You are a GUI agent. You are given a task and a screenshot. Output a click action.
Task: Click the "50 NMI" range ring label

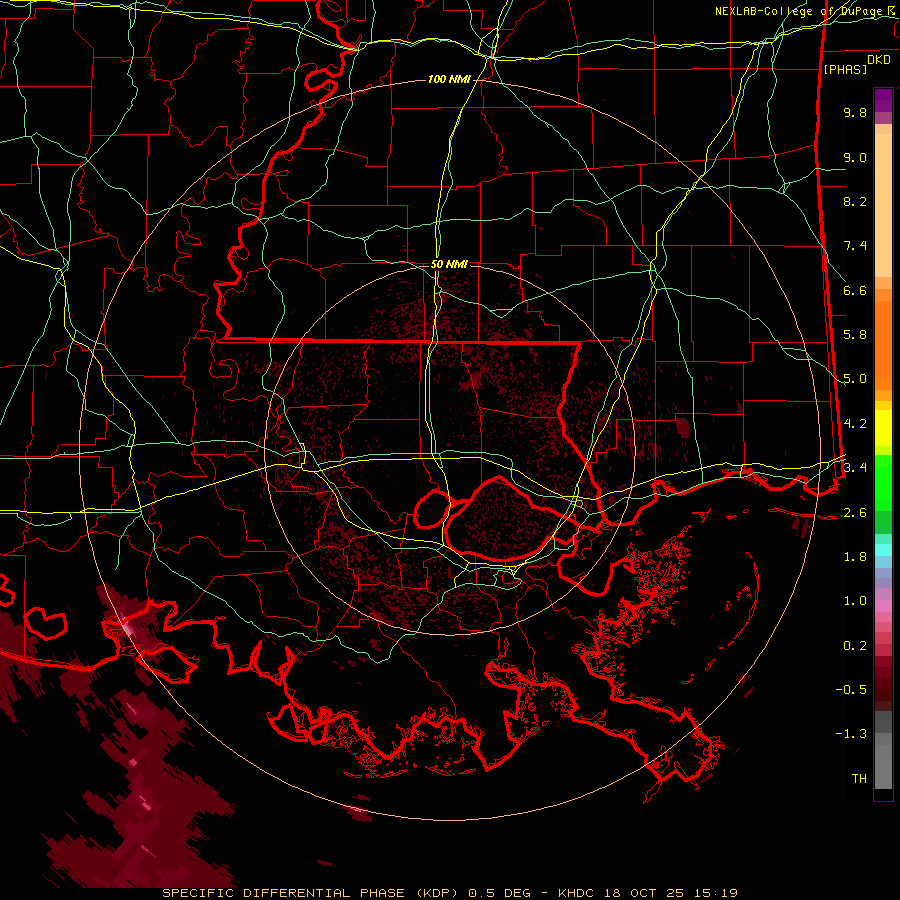coord(449,264)
